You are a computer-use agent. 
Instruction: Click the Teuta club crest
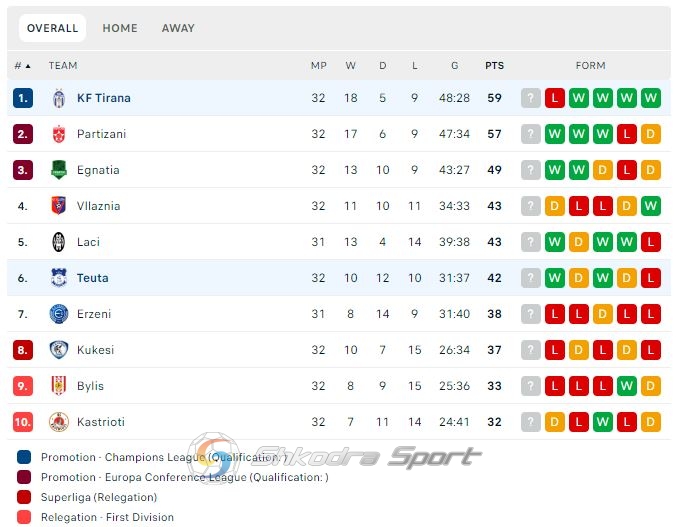[x=59, y=278]
